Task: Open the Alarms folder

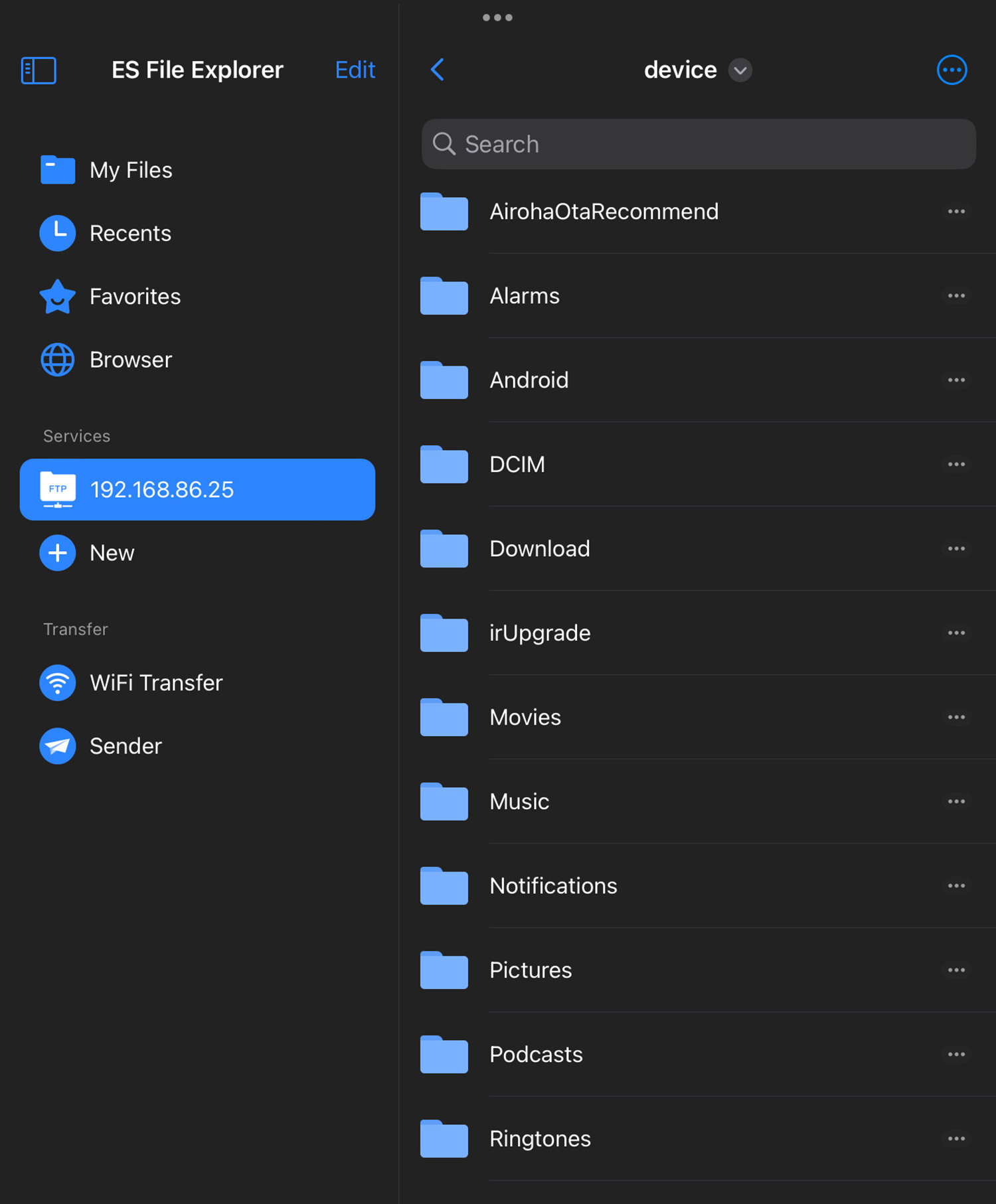Action: click(x=697, y=296)
